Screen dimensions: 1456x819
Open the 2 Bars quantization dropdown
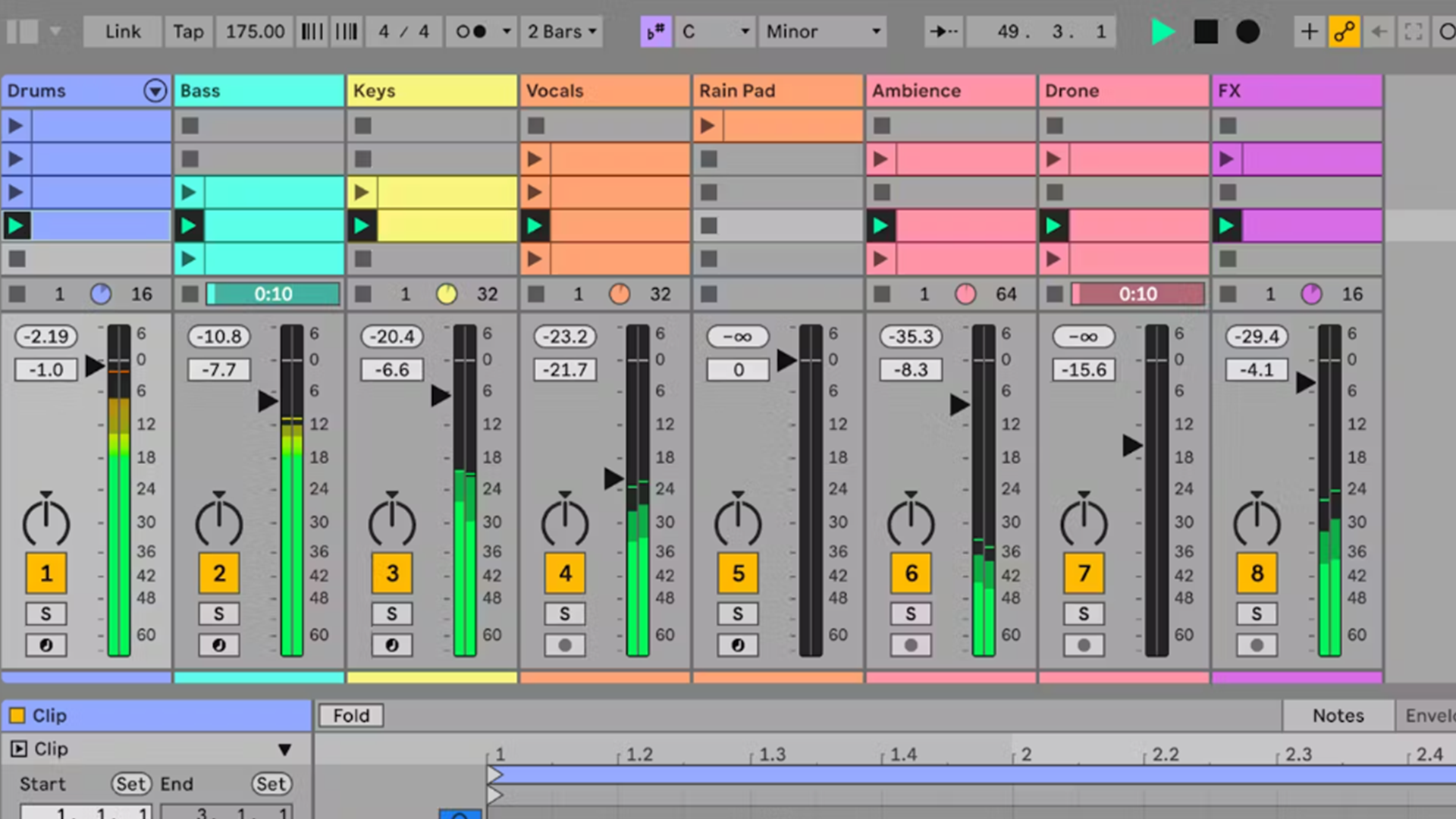[x=562, y=32]
